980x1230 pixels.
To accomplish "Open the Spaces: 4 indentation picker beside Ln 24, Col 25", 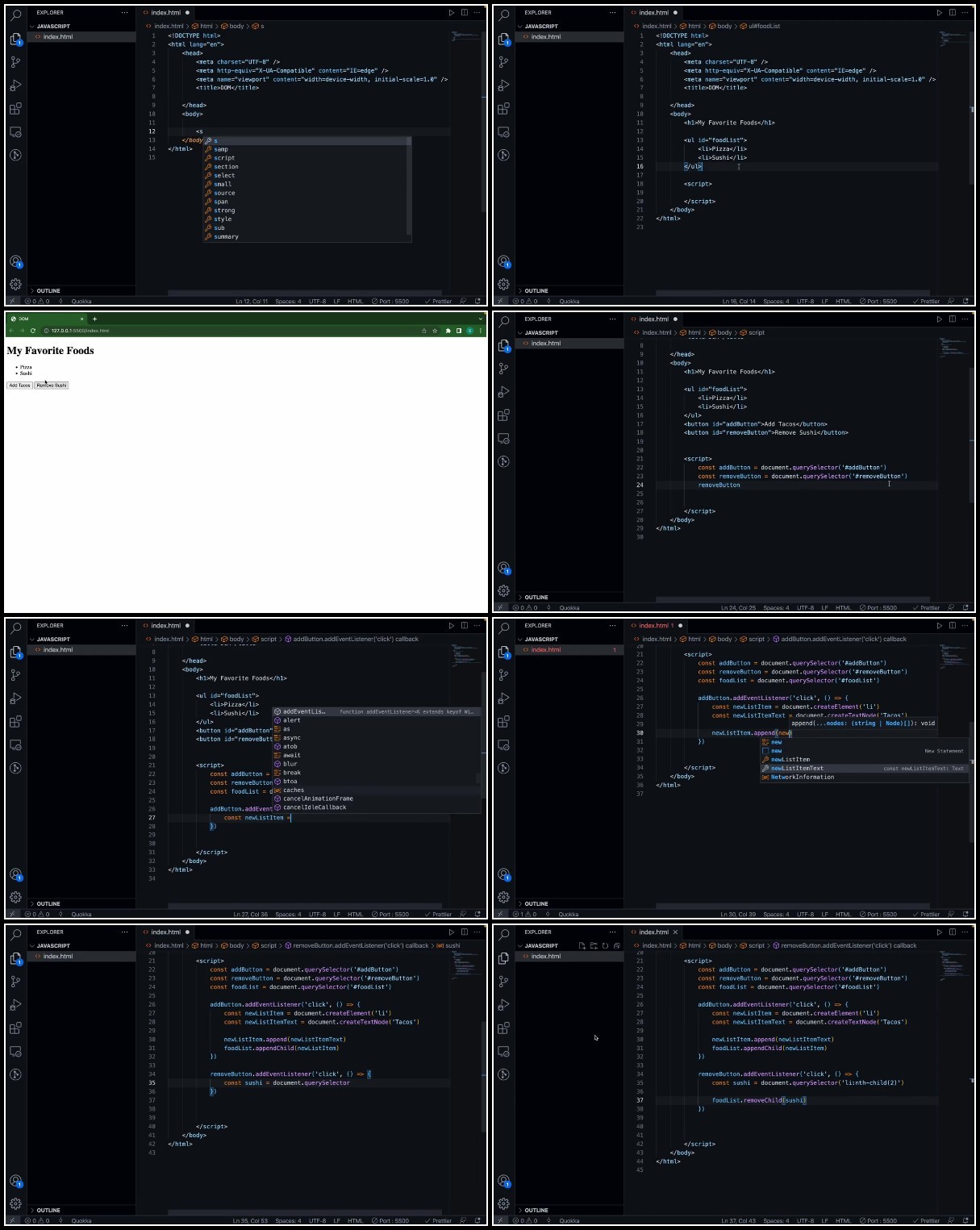I will click(776, 608).
